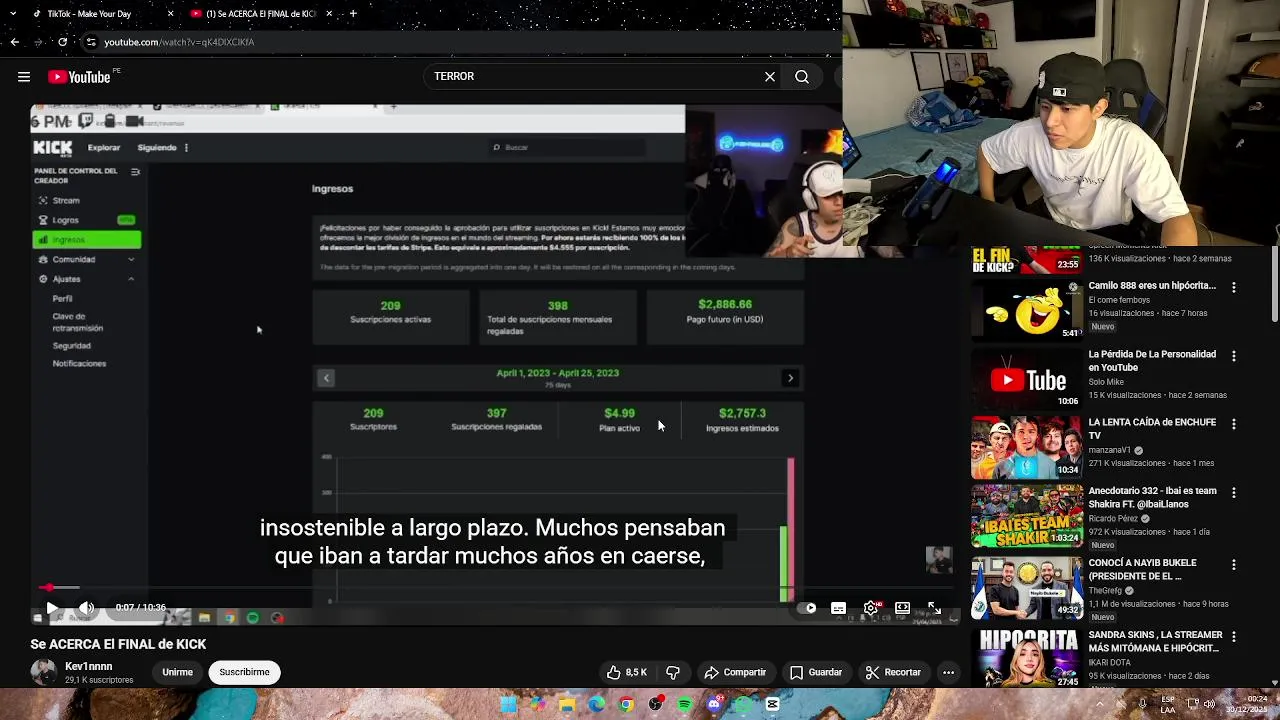Launch File Explorer from taskbar
The height and width of the screenshot is (720, 1280).
567,704
